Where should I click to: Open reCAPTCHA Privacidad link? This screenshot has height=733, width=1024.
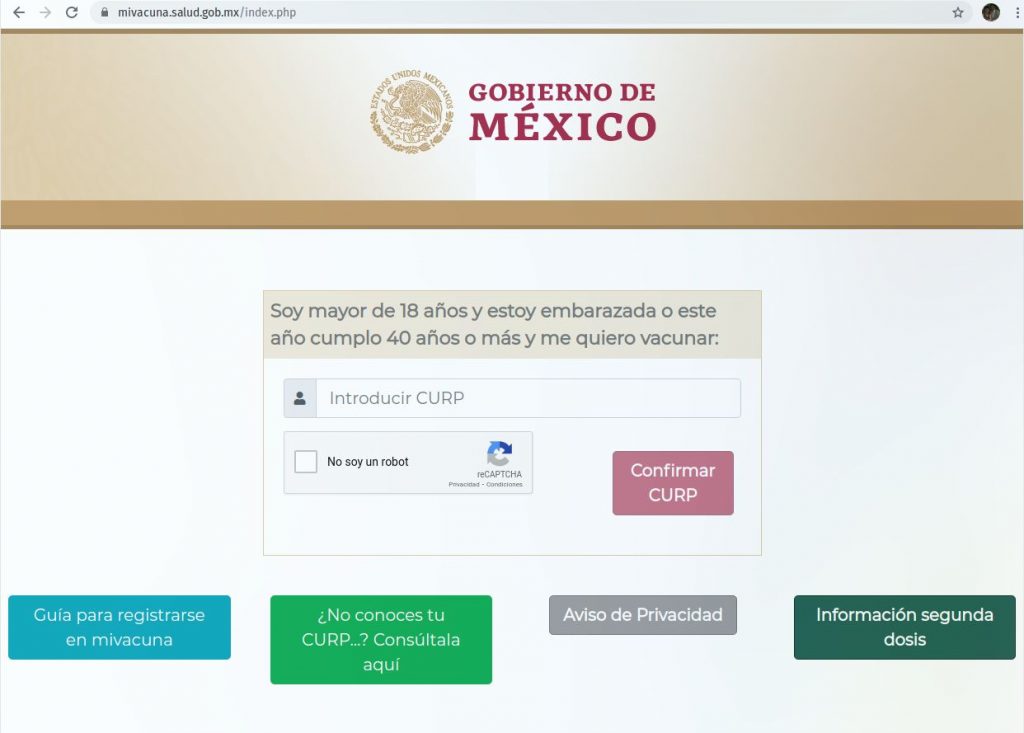pyautogui.click(x=463, y=484)
